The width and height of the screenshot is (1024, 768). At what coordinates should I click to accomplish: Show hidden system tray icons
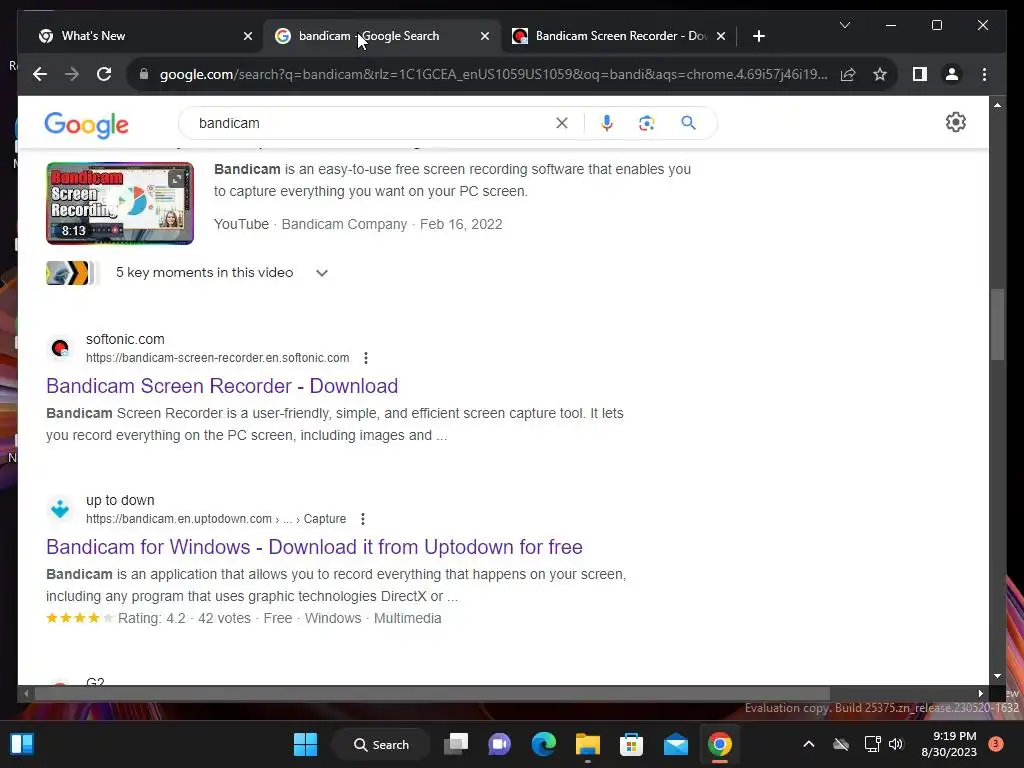pyautogui.click(x=808, y=744)
